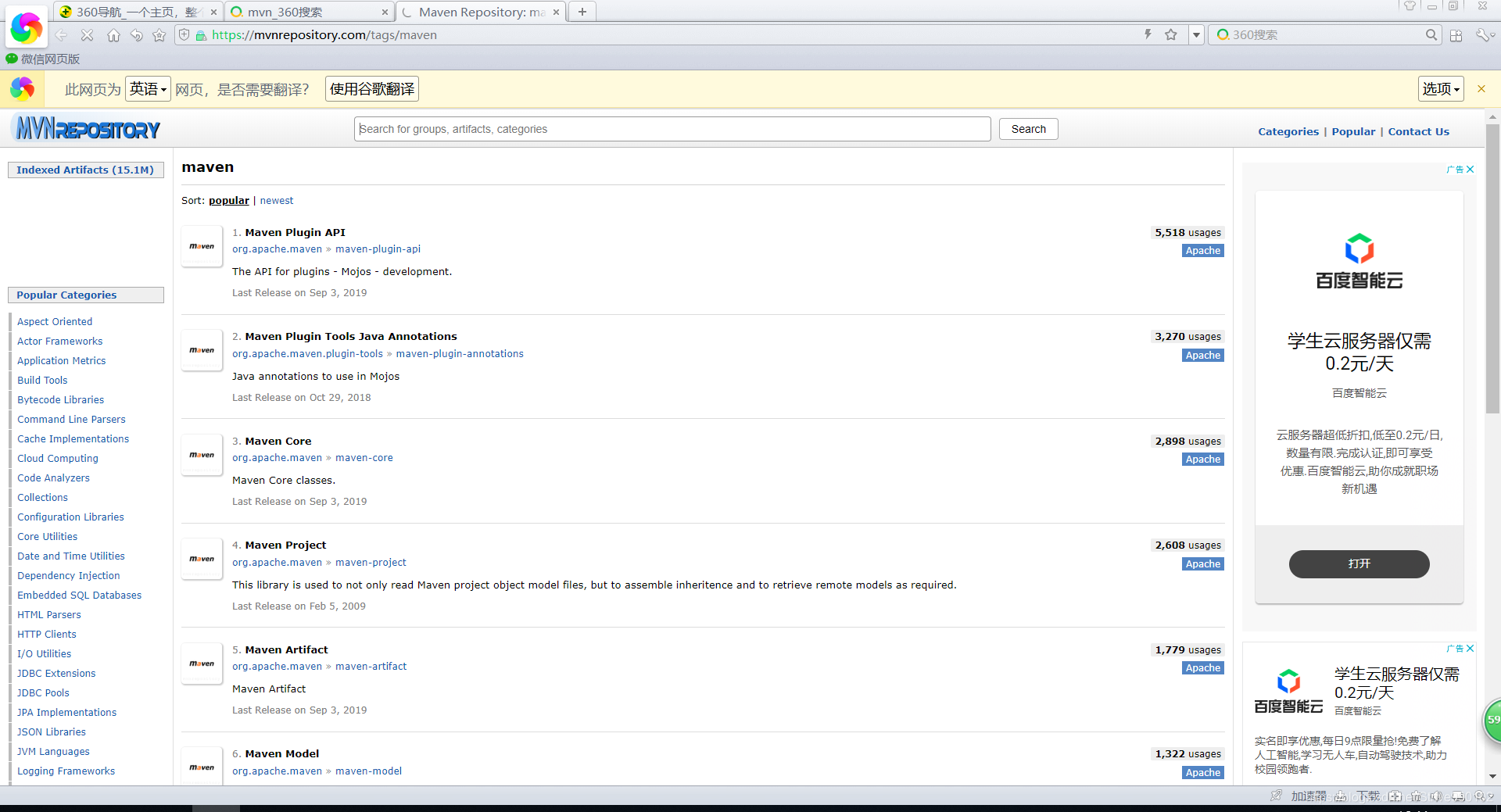Click the magnifier icon in 360 search box

(x=1431, y=34)
